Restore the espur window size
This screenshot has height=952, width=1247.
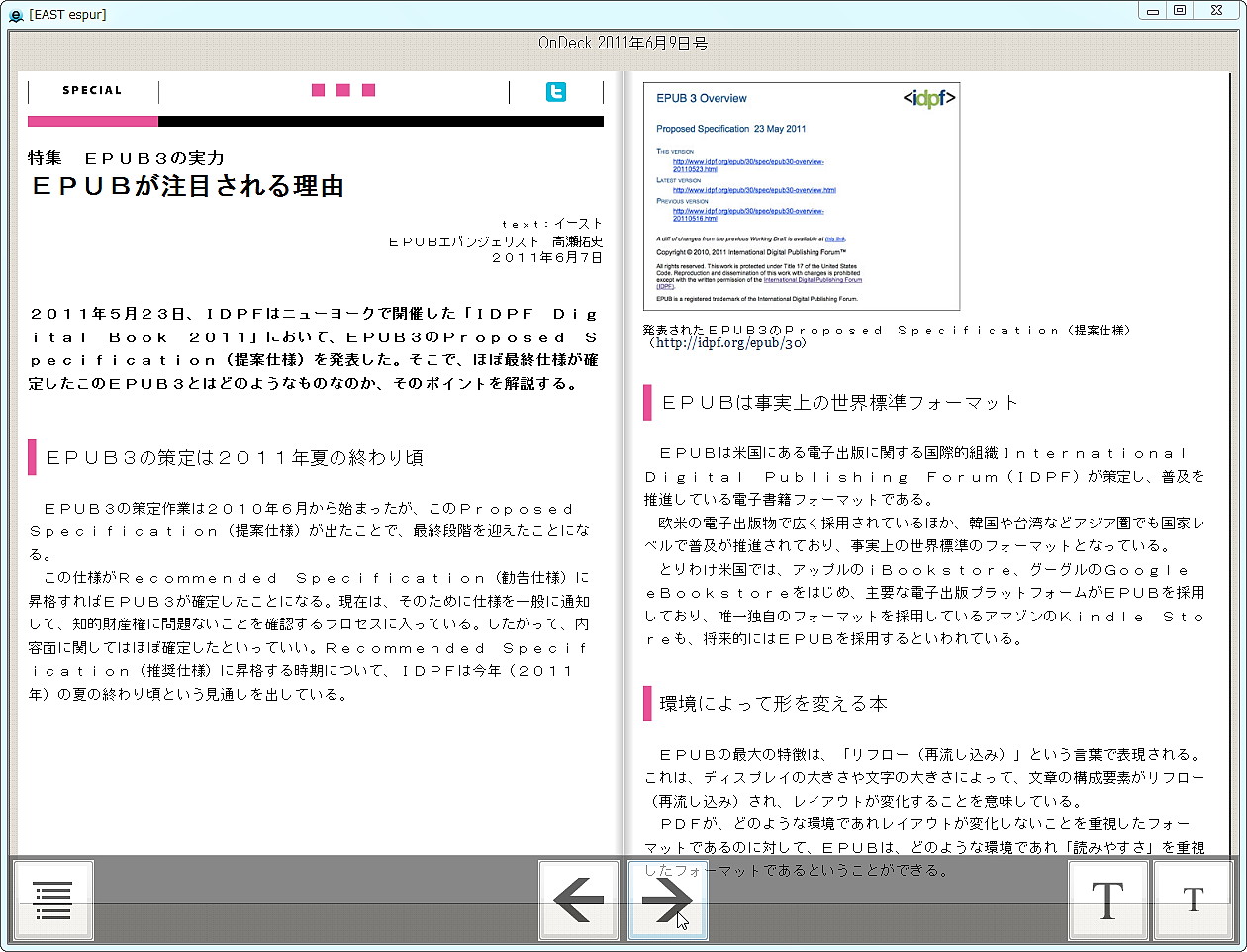coord(1184,10)
